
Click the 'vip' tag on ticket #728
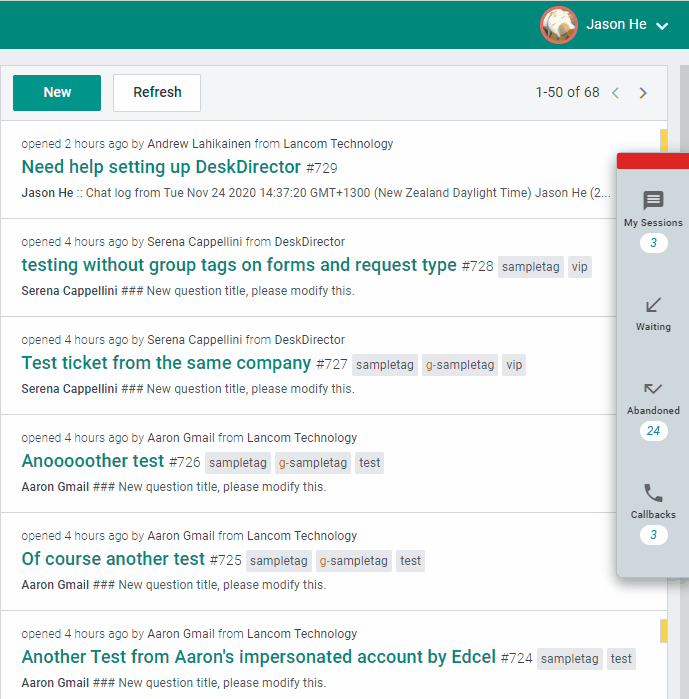(580, 267)
